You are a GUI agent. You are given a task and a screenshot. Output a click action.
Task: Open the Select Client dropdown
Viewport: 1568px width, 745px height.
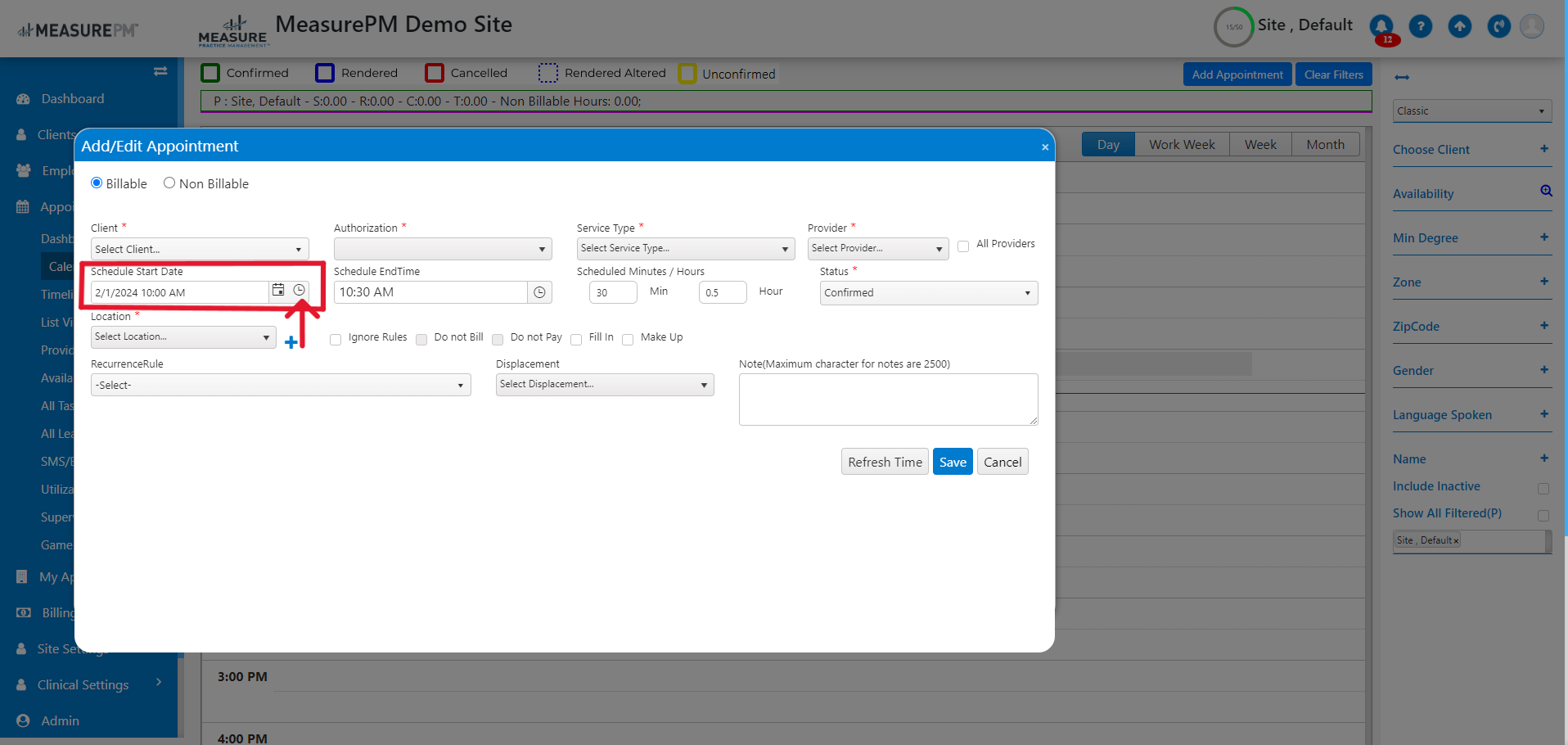(200, 249)
